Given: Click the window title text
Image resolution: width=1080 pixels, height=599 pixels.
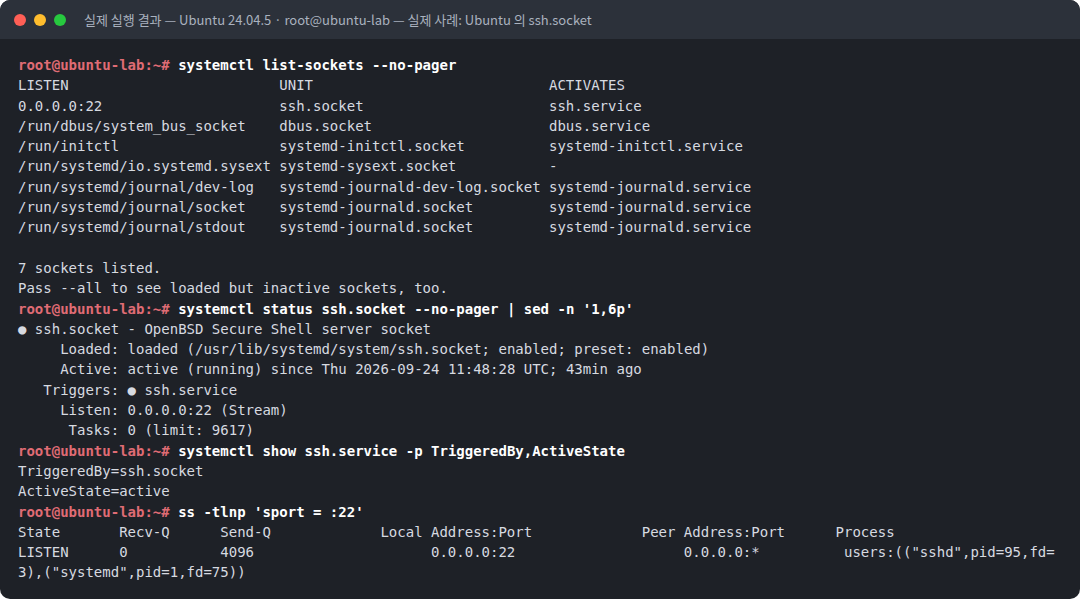Looking at the screenshot, I should point(338,21).
